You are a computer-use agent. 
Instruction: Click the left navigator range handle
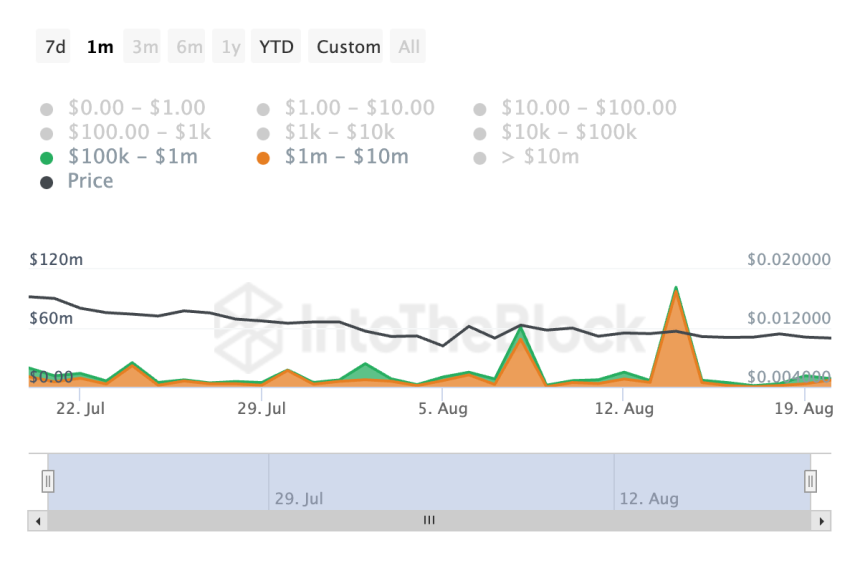[x=47, y=482]
